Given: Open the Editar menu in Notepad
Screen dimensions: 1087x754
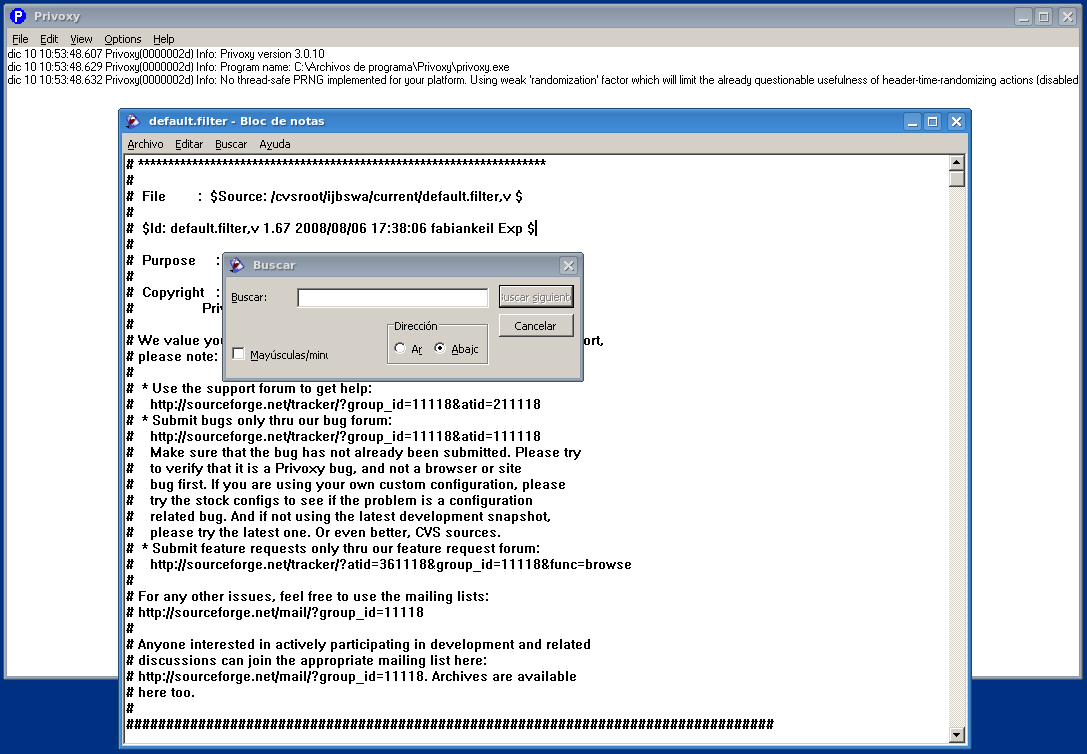Looking at the screenshot, I should point(189,144).
